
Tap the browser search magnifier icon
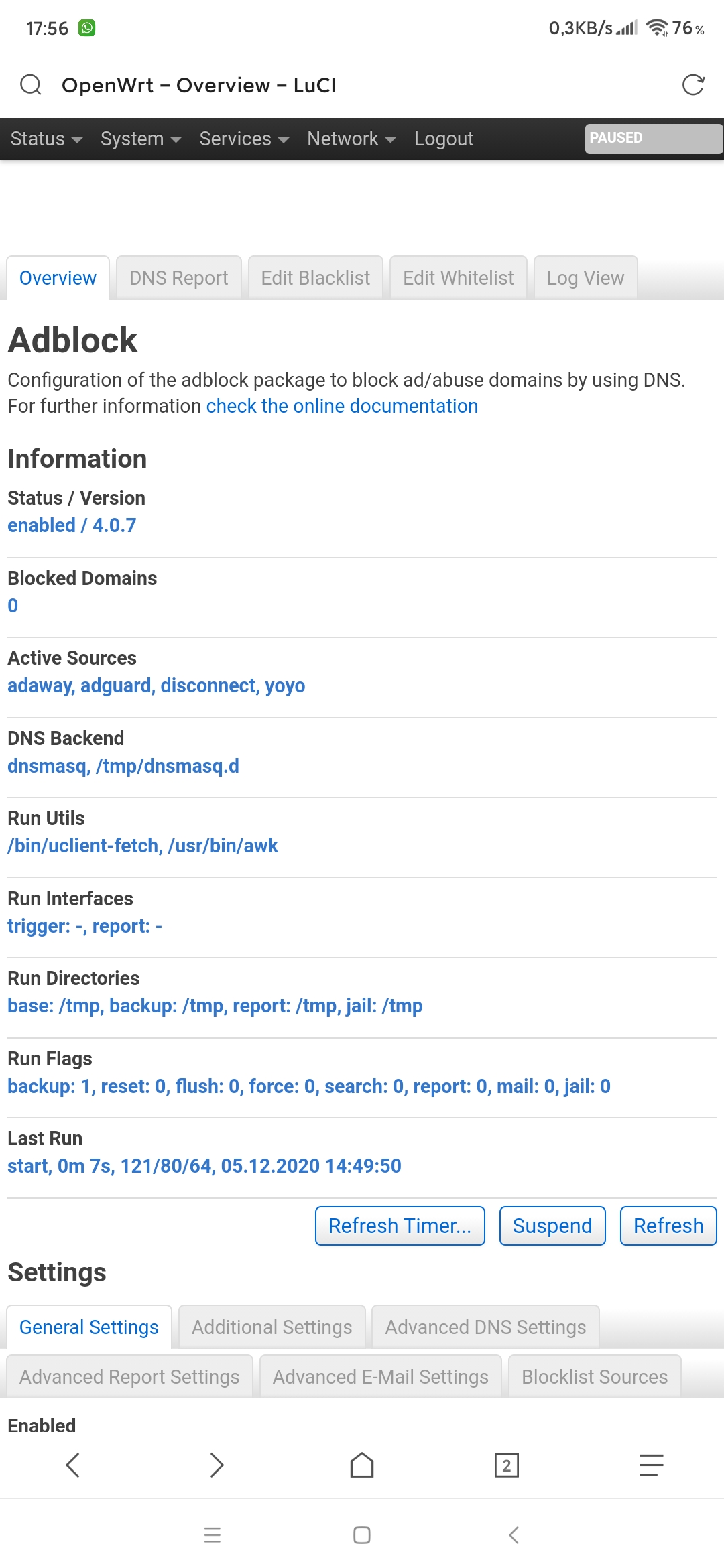pyautogui.click(x=31, y=85)
